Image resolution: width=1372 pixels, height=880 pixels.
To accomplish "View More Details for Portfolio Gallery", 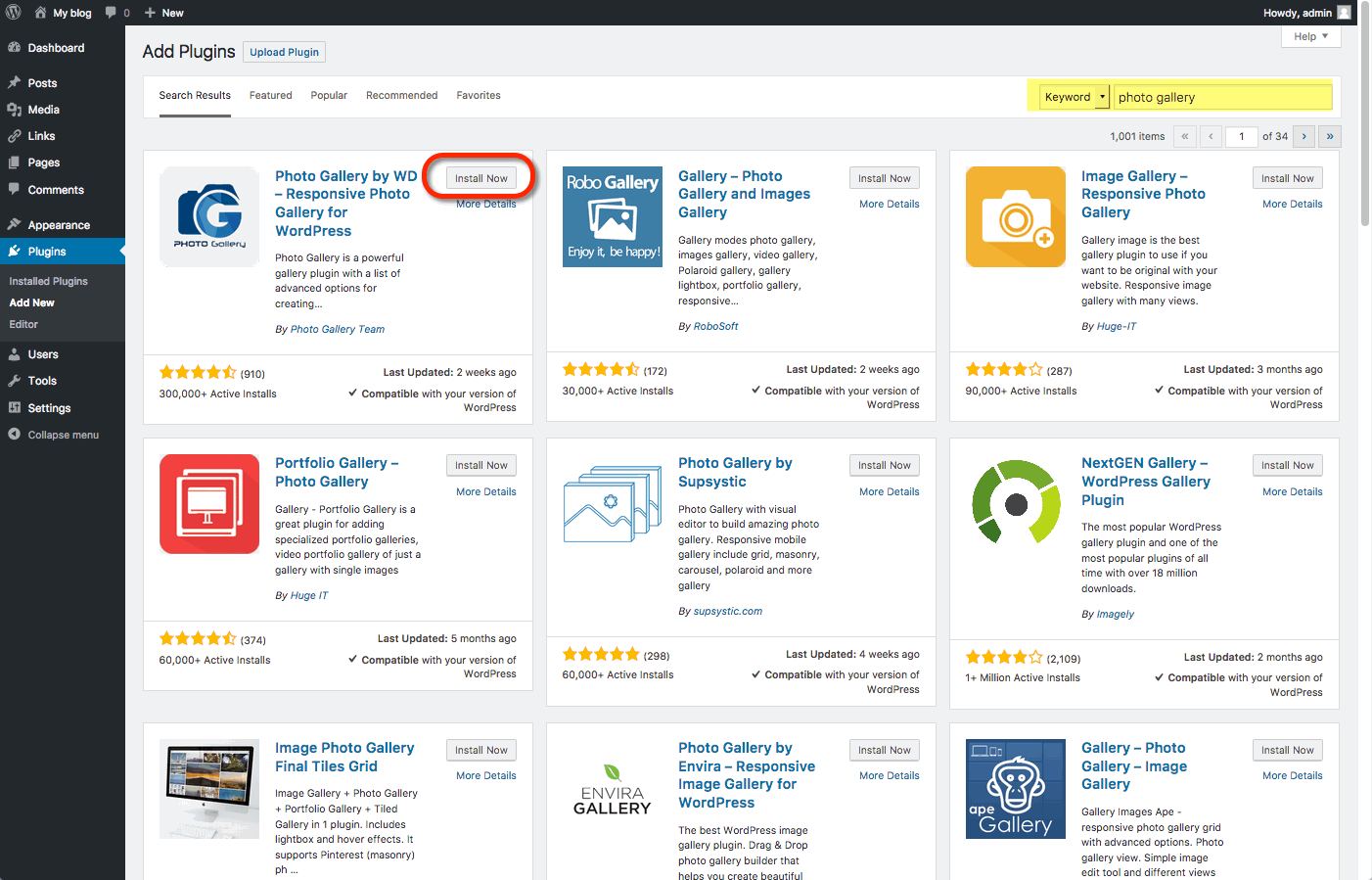I will click(486, 491).
